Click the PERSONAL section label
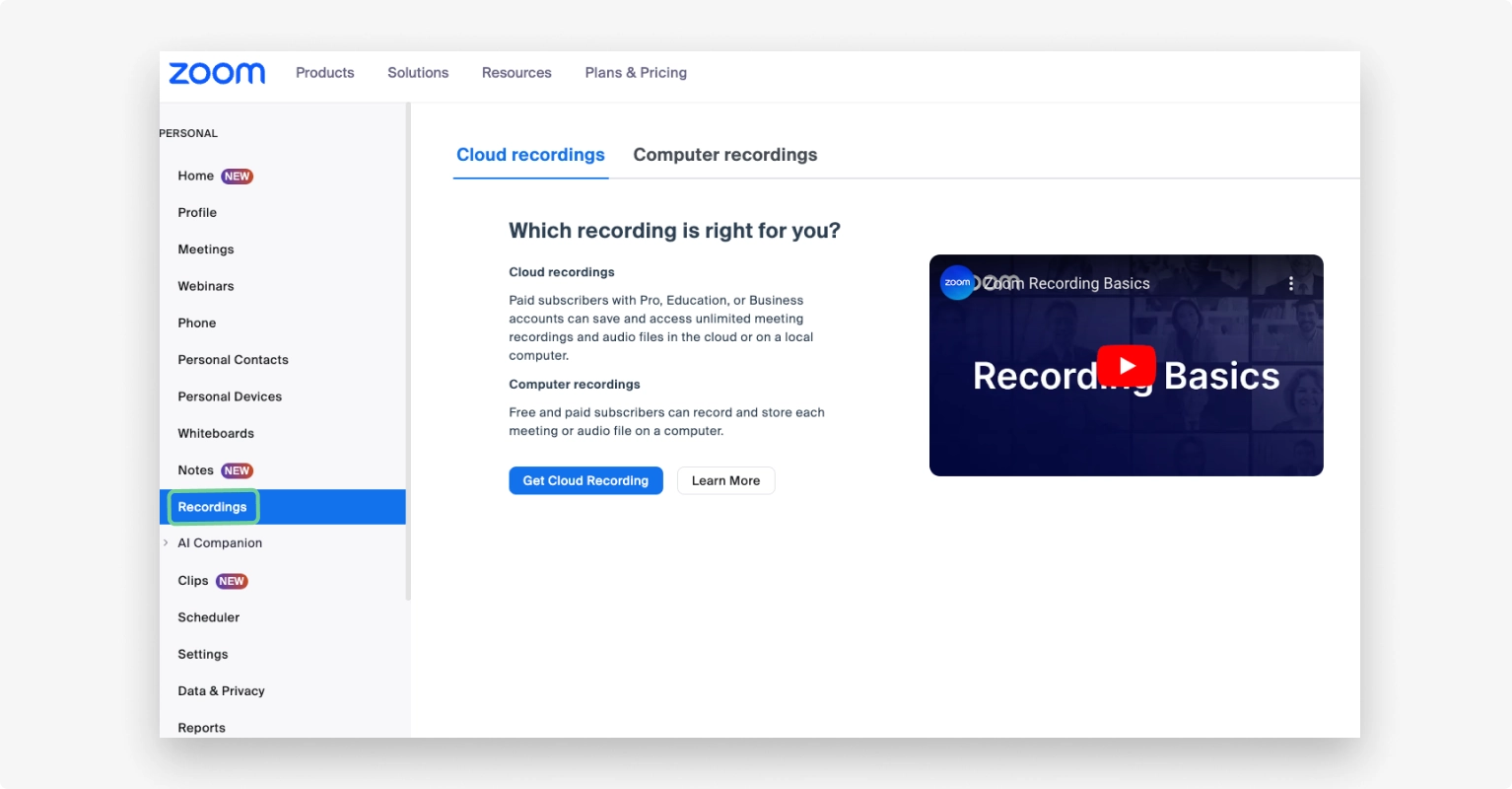The height and width of the screenshot is (789, 1512). pyautogui.click(x=188, y=133)
